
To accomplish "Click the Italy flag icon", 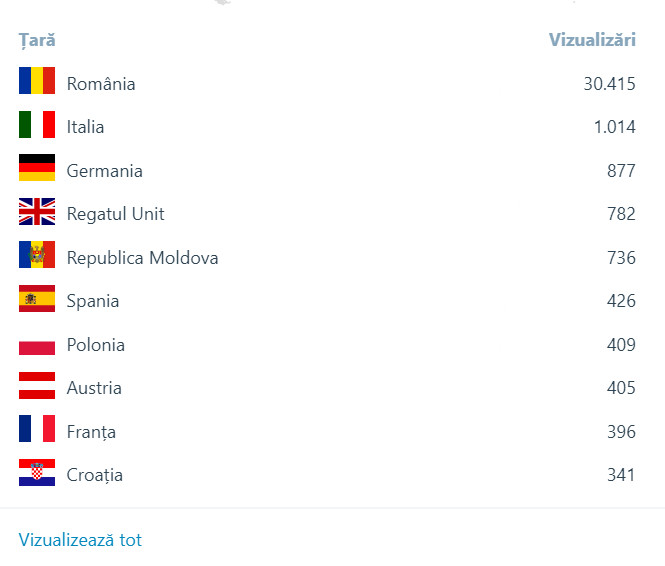I will (37, 125).
